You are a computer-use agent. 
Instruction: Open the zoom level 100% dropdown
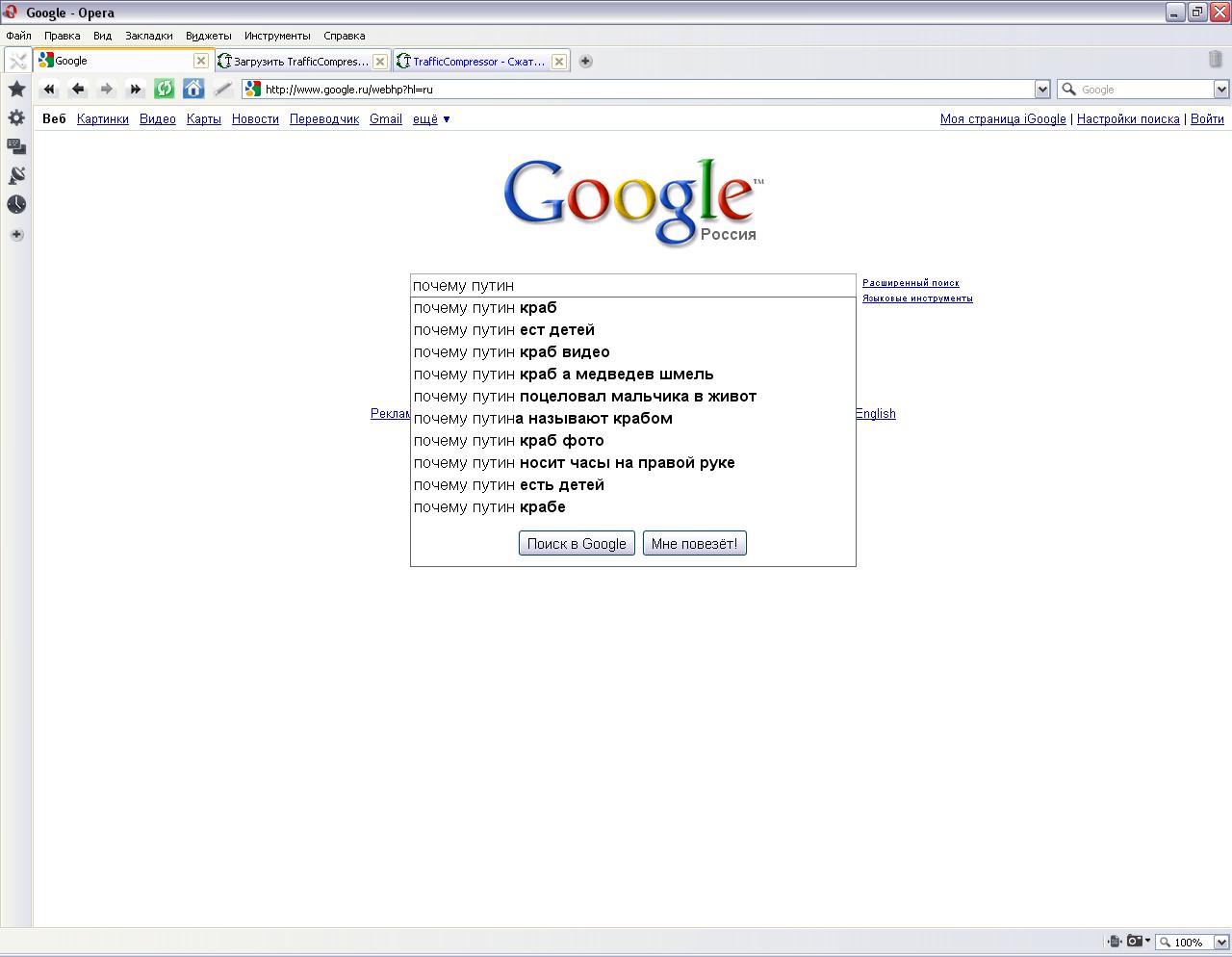tap(1221, 942)
